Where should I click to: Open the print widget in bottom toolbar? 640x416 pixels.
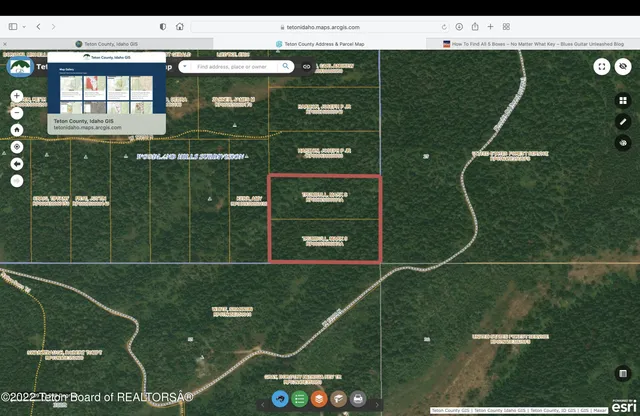(x=357, y=399)
